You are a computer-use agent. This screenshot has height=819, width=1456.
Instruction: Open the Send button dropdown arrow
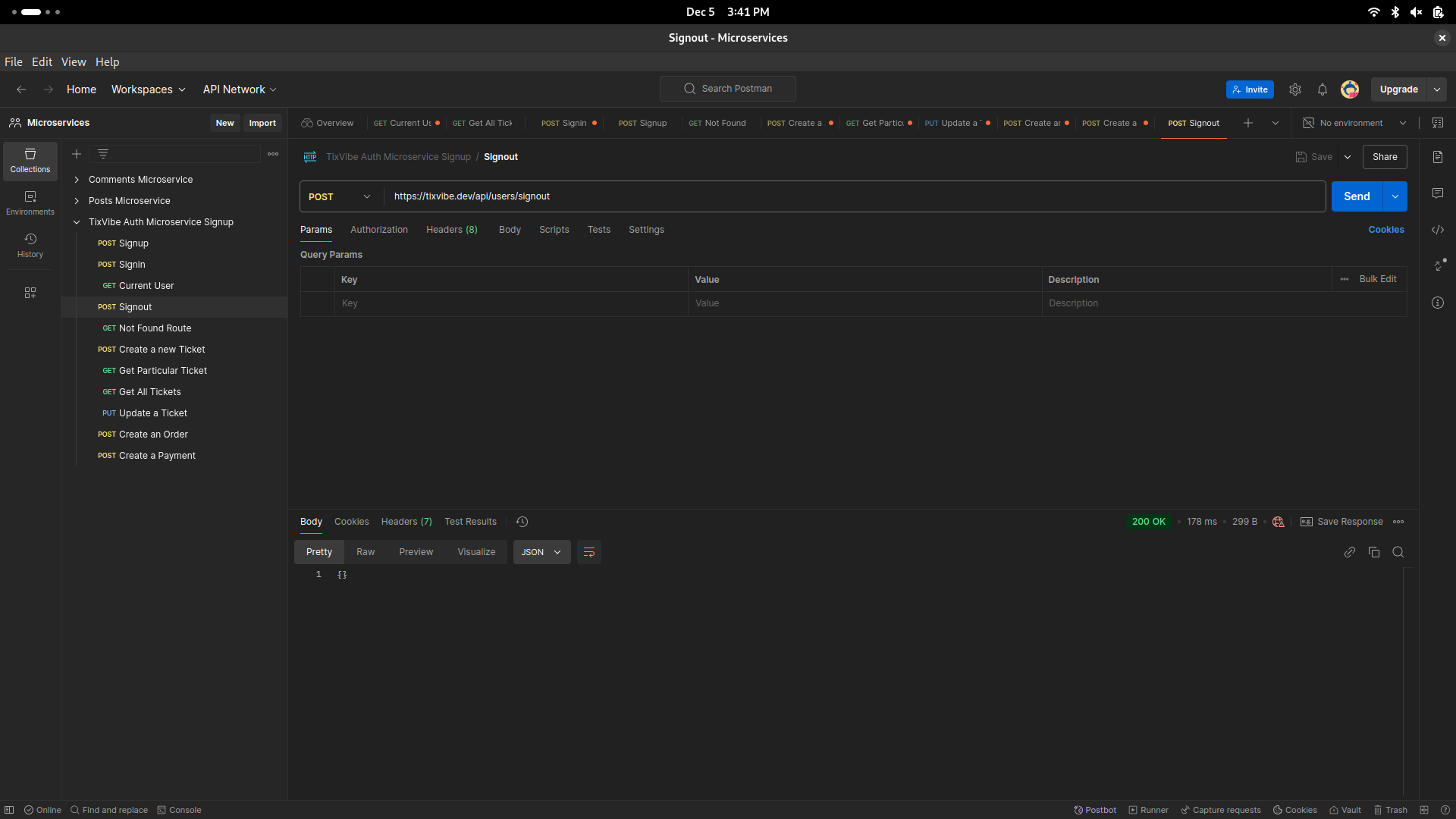(x=1395, y=196)
